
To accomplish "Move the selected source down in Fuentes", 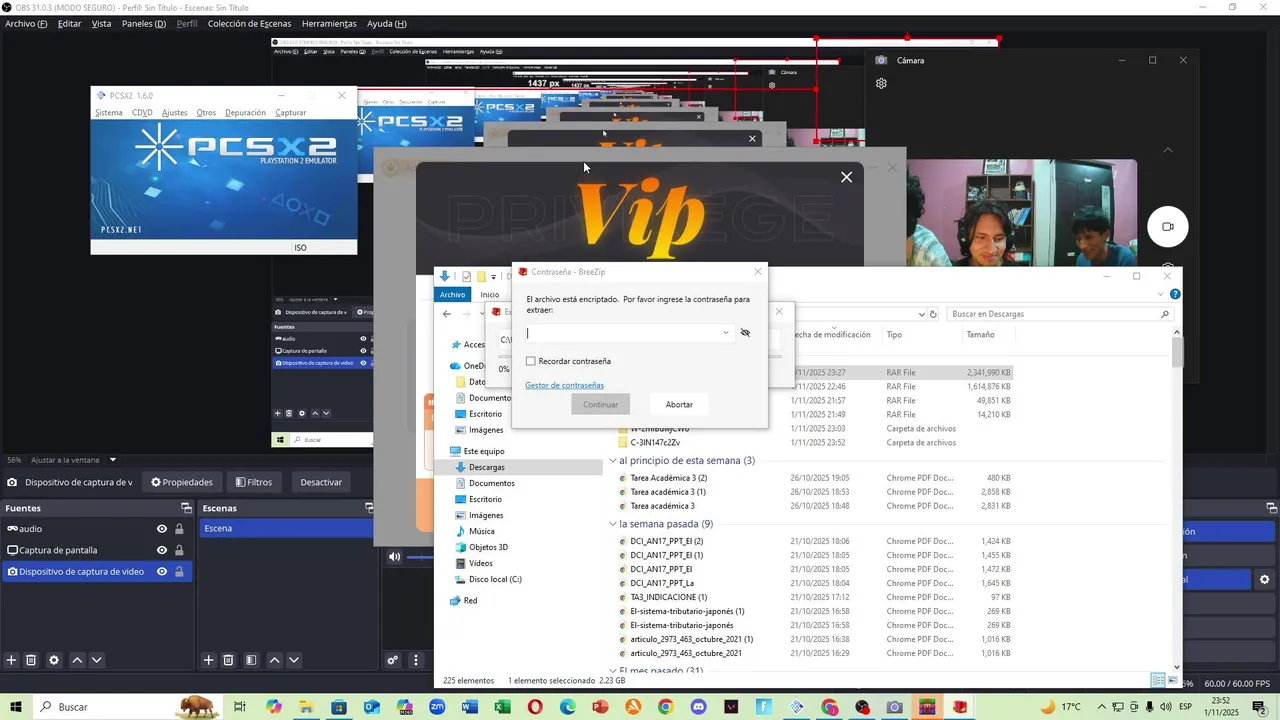I will 97,660.
